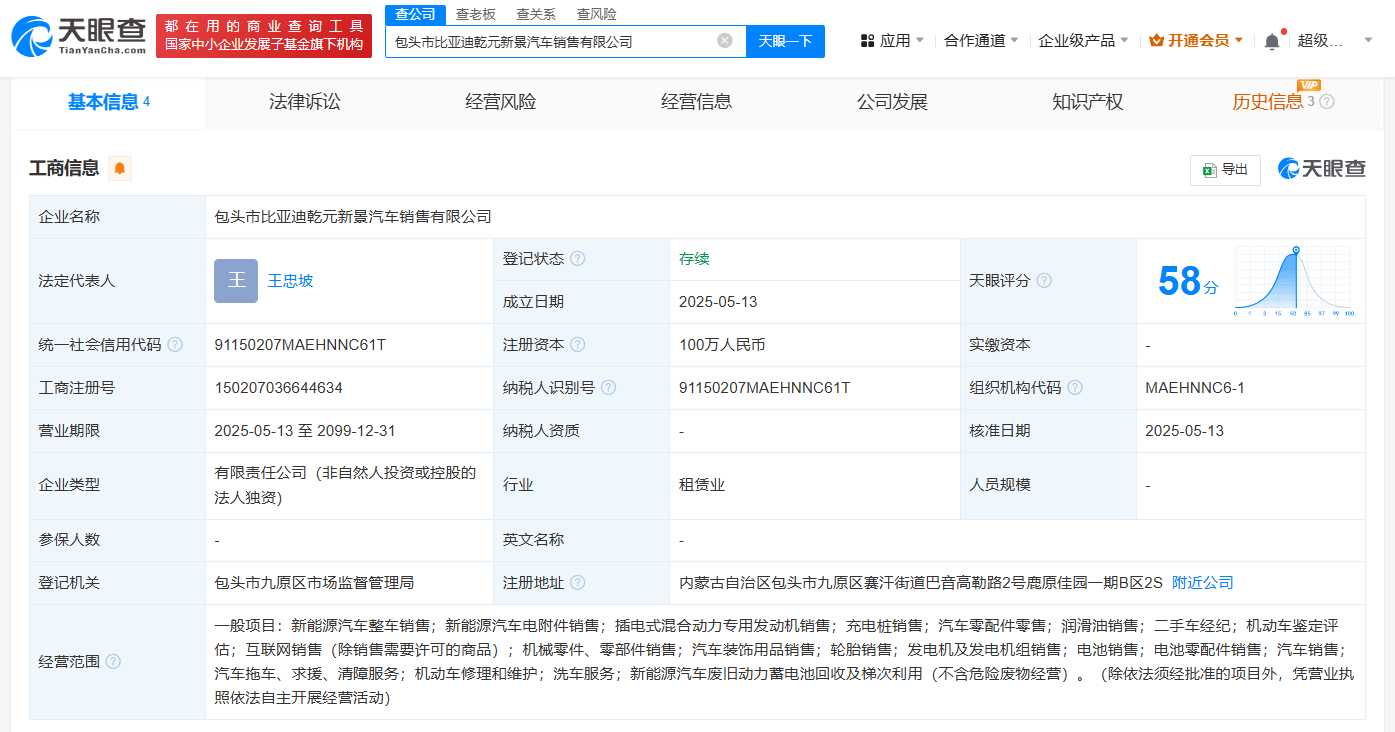1395x732 pixels.
Task: Click help icon next to 注册地址
Action: click(577, 583)
